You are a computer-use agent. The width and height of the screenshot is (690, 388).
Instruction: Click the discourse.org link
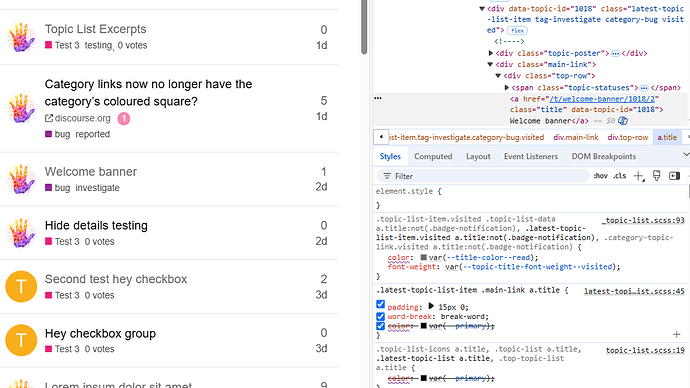(x=82, y=118)
